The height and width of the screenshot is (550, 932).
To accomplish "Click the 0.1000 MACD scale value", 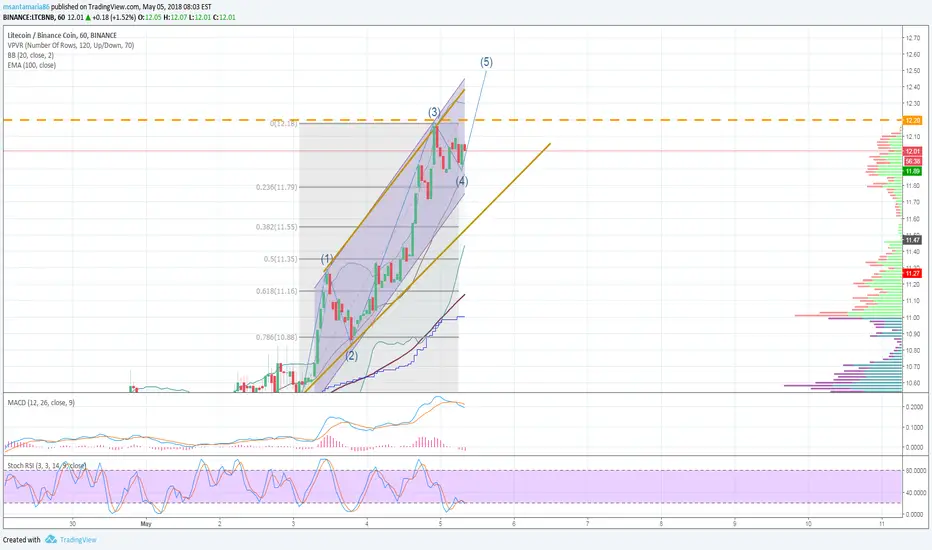I will click(x=915, y=428).
